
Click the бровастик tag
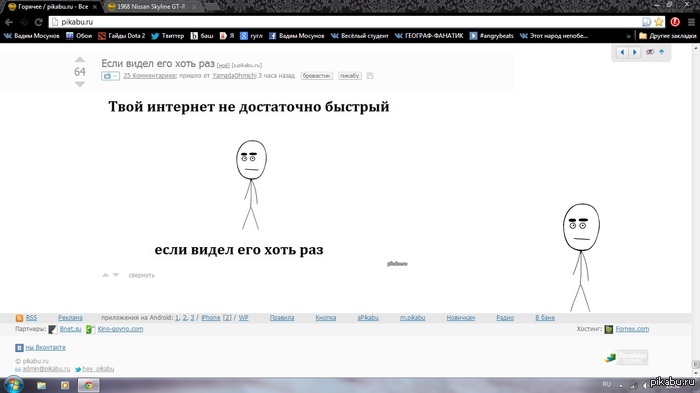coord(317,75)
